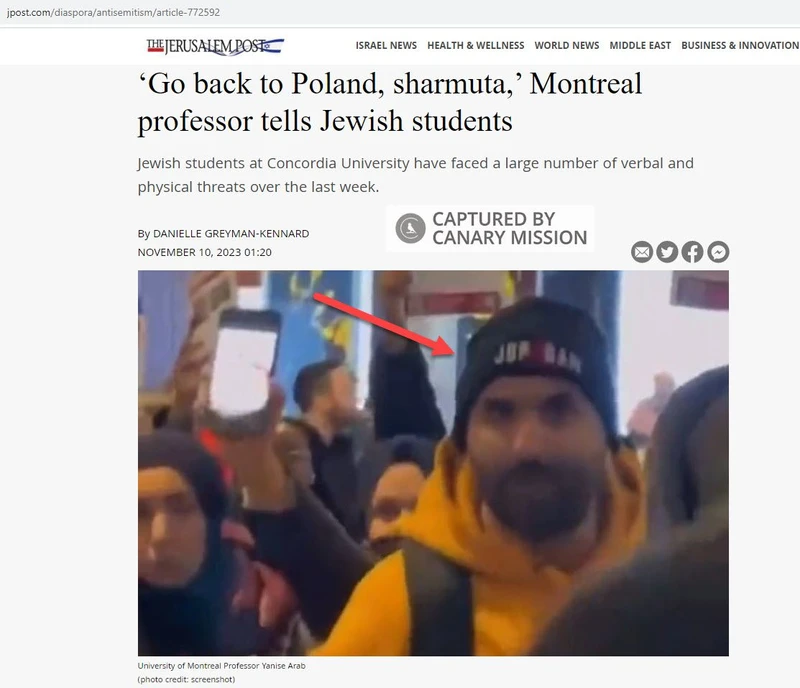Click the 'Captured by Canary Mission' label
Screen dimensions: 800x688
[x=510, y=229]
